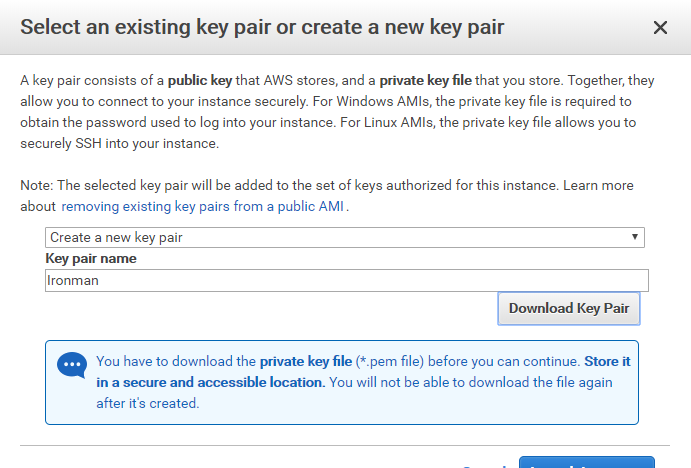The image size is (691, 468).
Task: Click the dialog title heading text
Action: pos(262,28)
